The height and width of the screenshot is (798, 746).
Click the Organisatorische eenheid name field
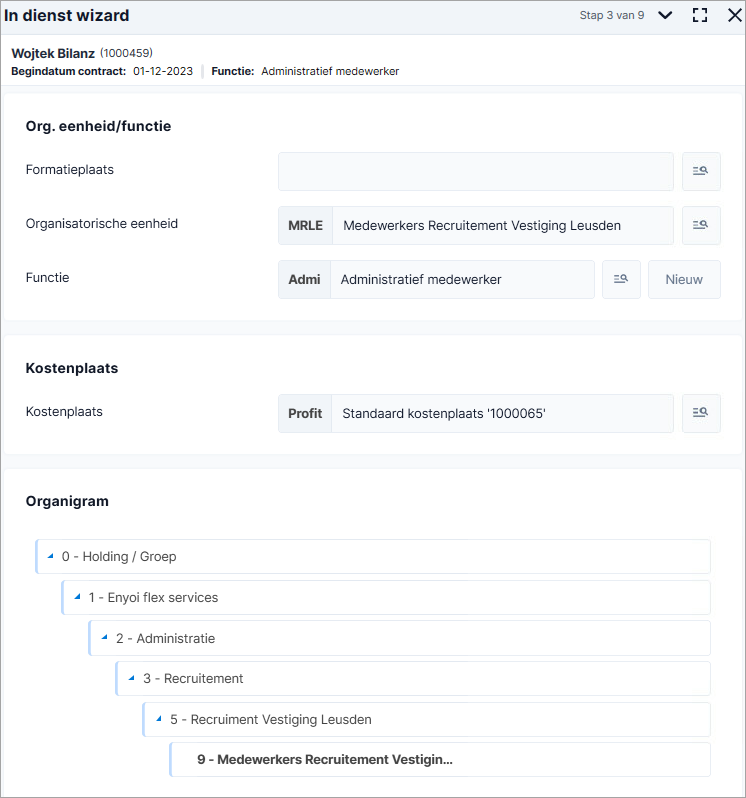(x=503, y=225)
